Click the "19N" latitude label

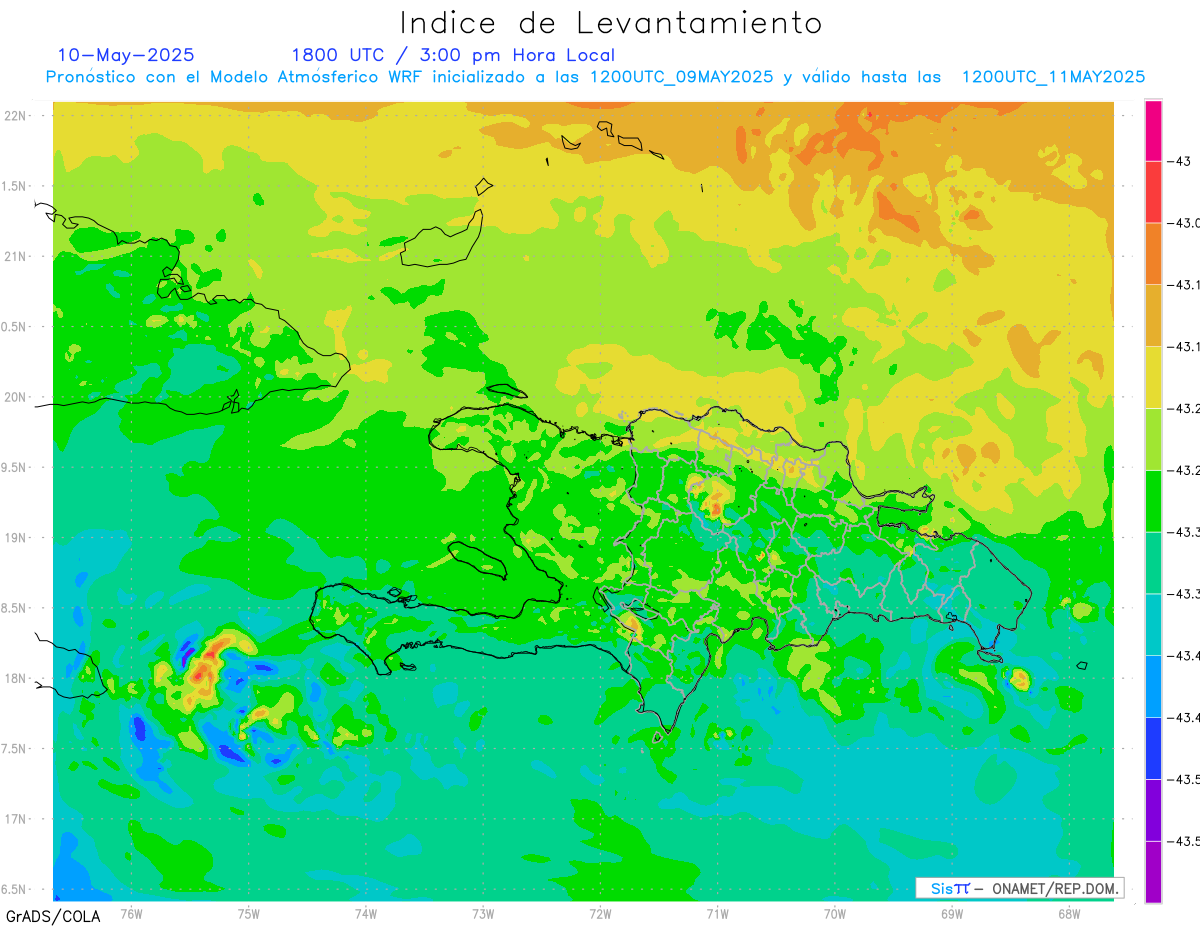[x=16, y=537]
